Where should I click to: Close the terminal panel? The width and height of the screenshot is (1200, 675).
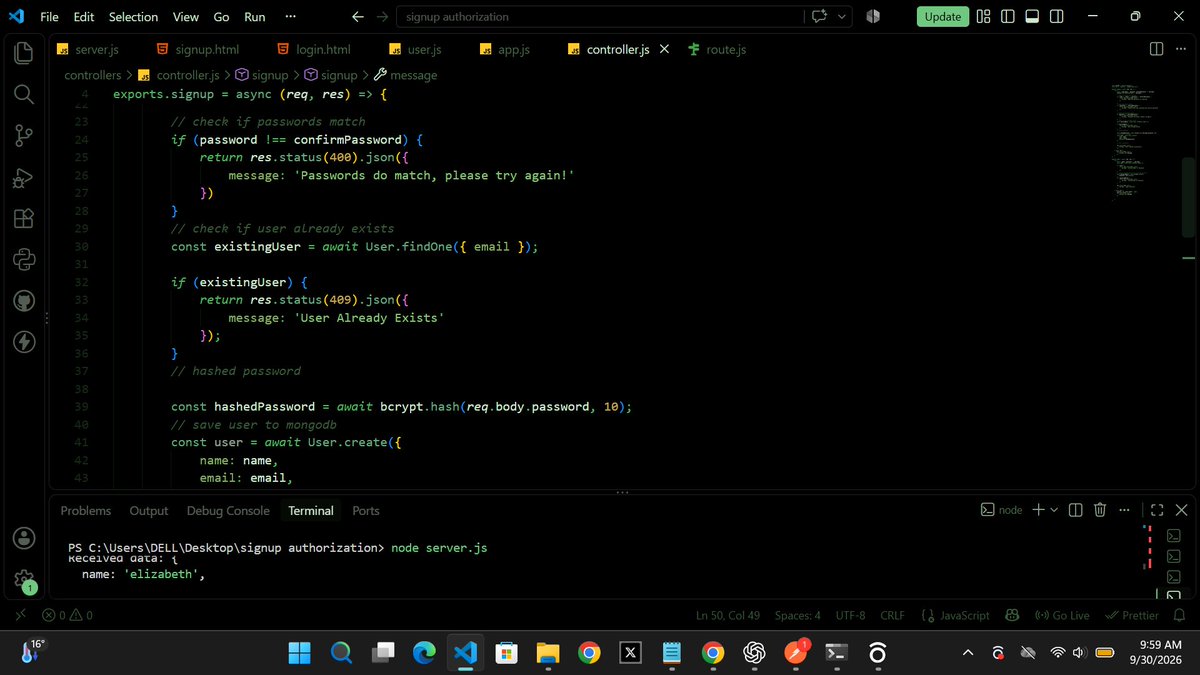click(1183, 510)
